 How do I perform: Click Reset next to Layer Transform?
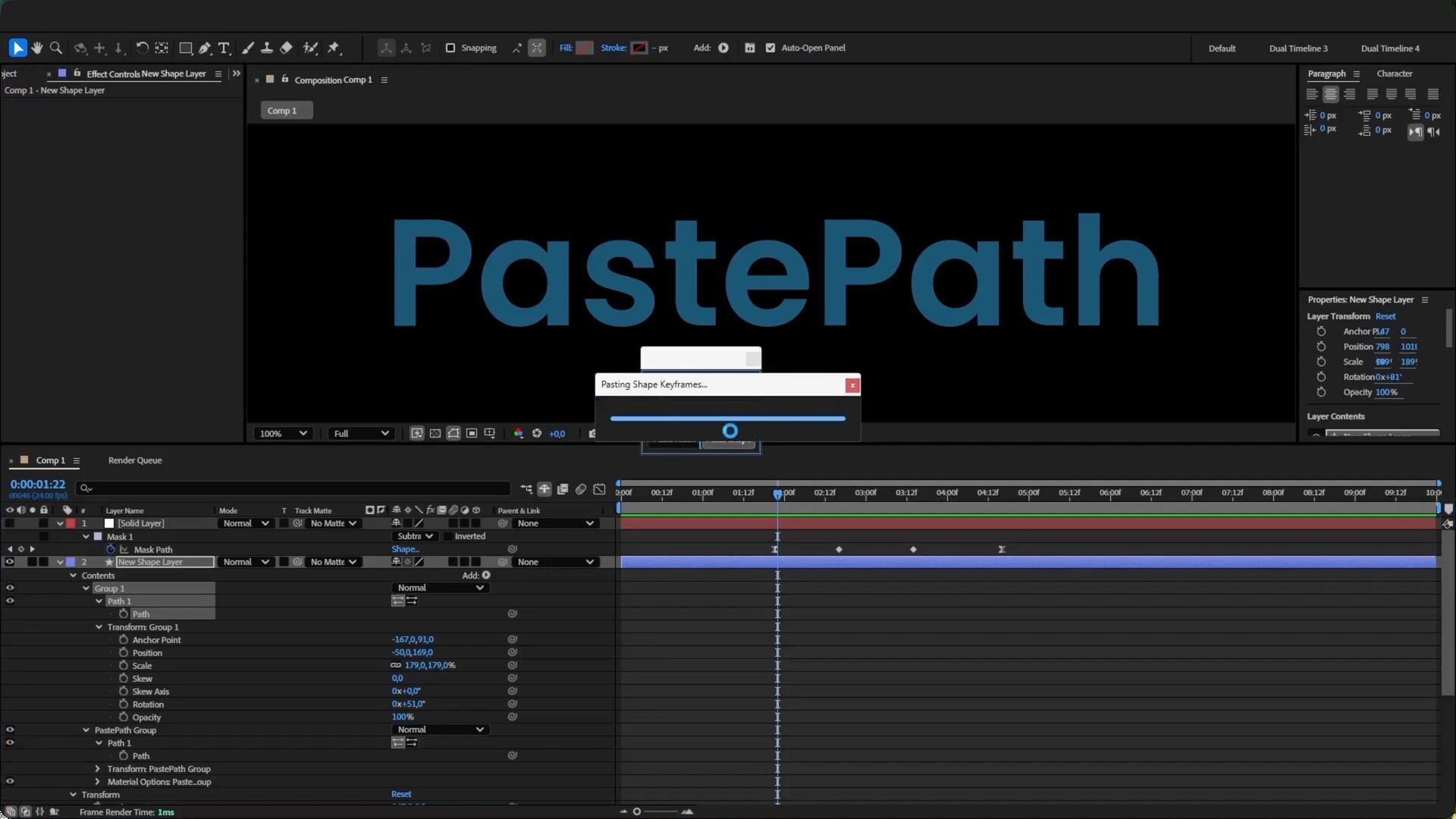coord(1385,316)
